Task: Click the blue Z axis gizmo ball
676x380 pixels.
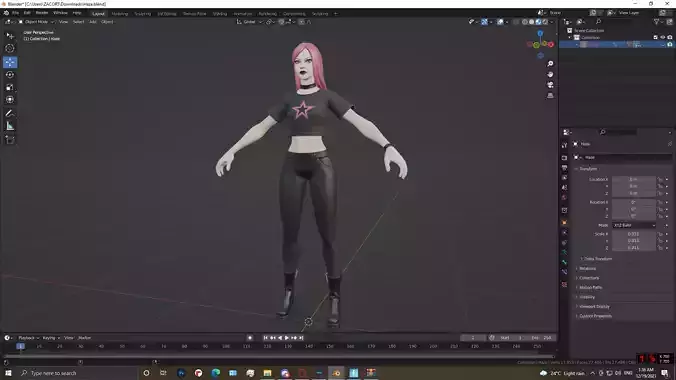Action: (540, 34)
